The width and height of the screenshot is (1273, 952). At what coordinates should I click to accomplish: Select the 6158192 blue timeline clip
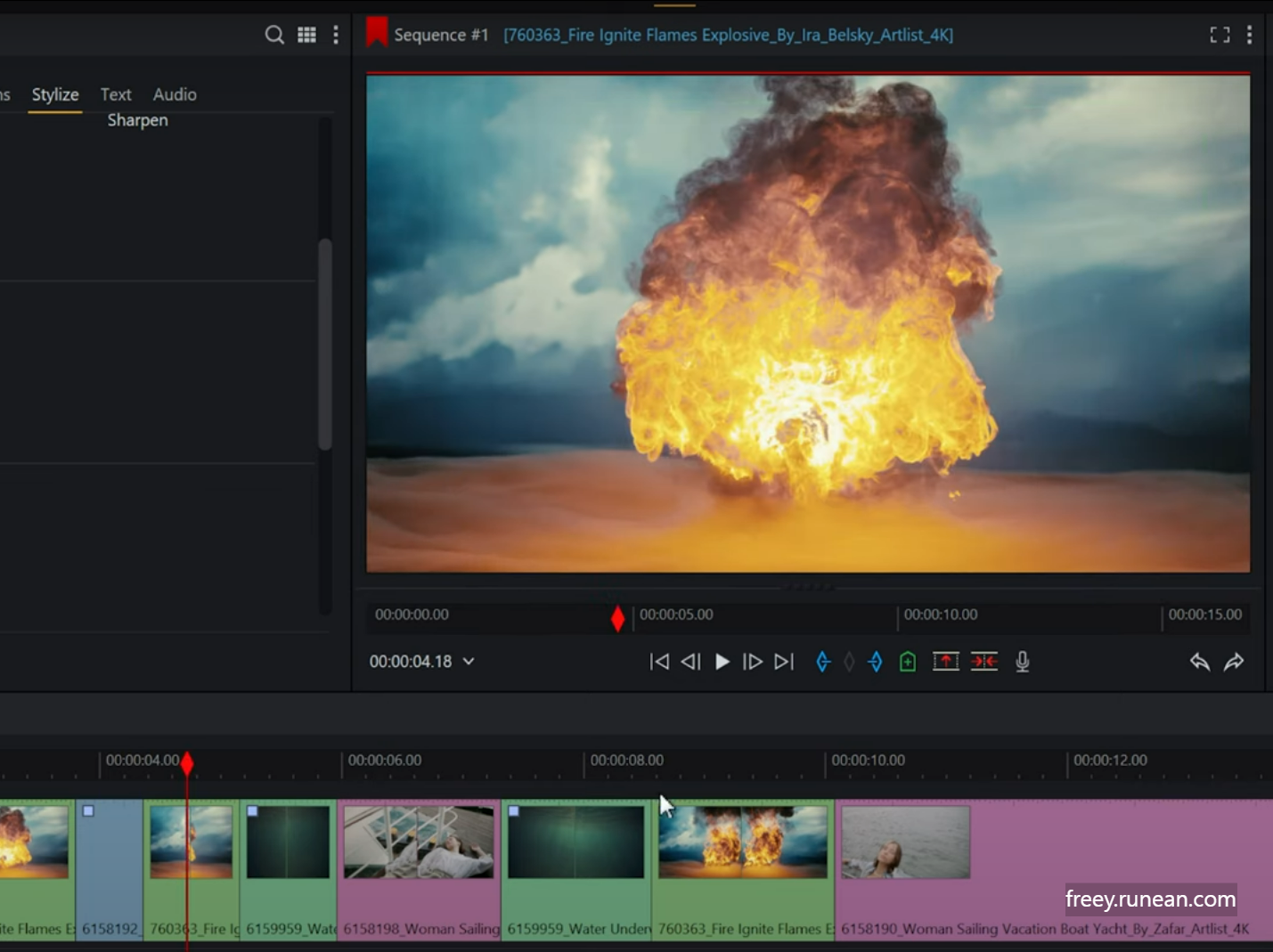(x=110, y=871)
